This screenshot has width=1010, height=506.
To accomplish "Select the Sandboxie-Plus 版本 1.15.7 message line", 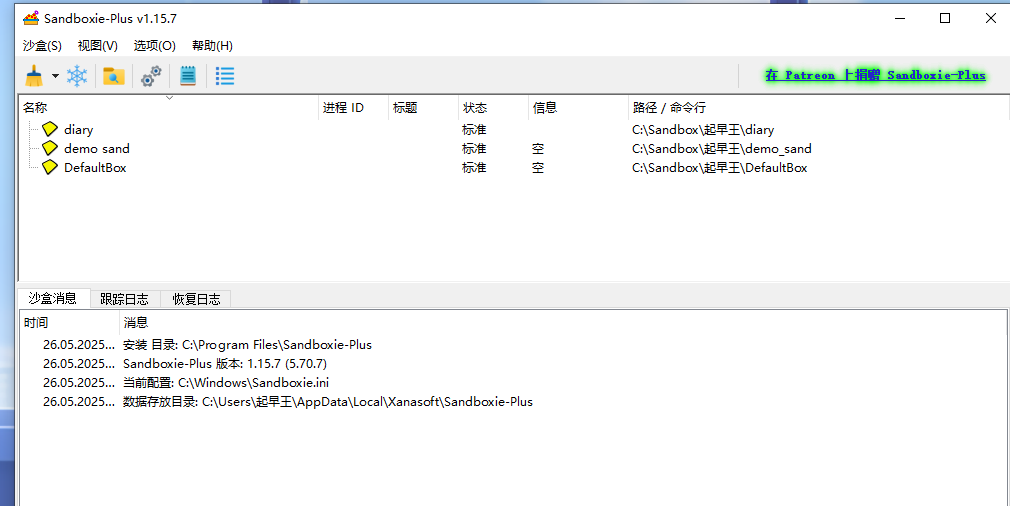I will click(x=513, y=364).
